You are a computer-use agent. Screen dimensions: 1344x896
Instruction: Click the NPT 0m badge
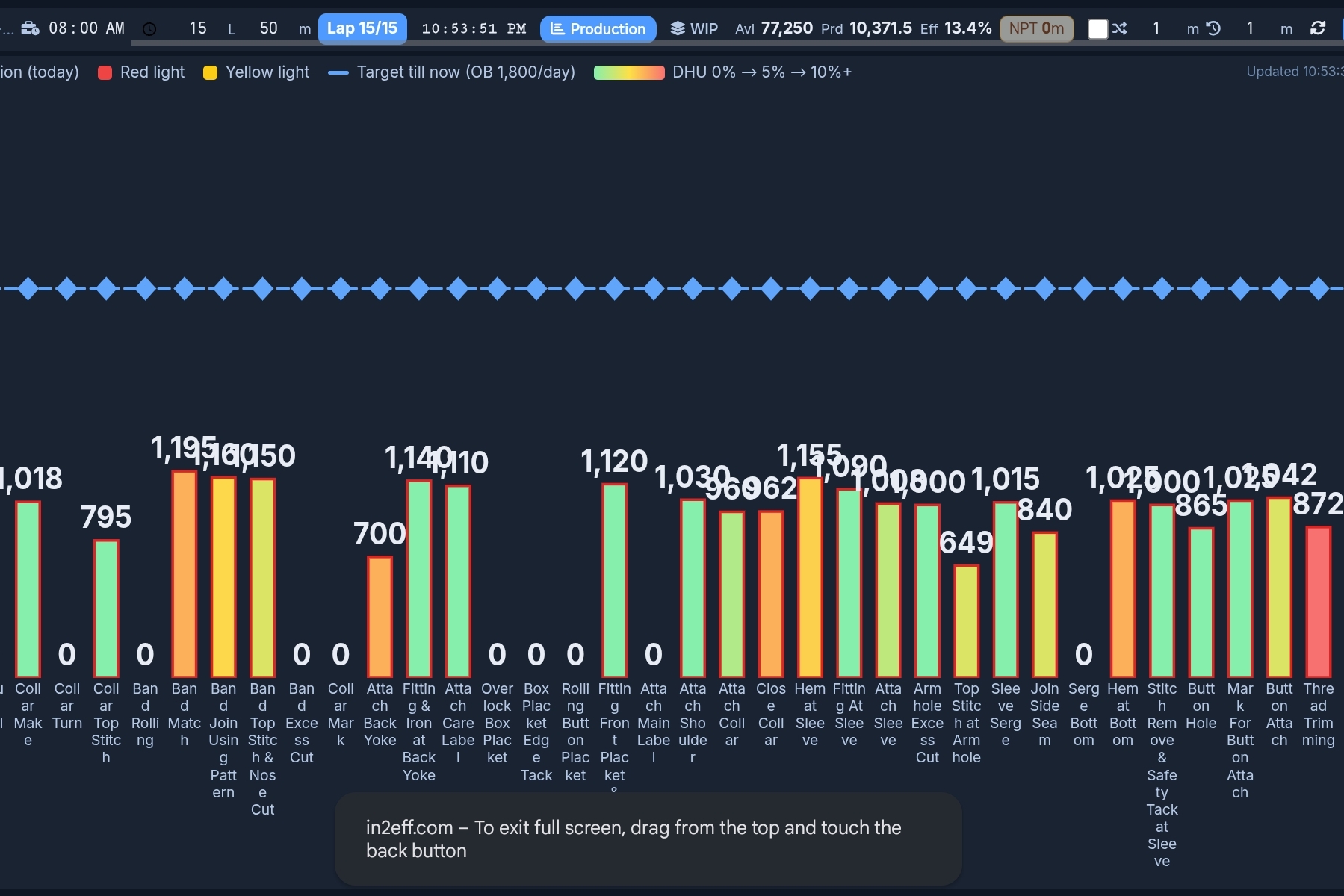pyautogui.click(x=1036, y=28)
